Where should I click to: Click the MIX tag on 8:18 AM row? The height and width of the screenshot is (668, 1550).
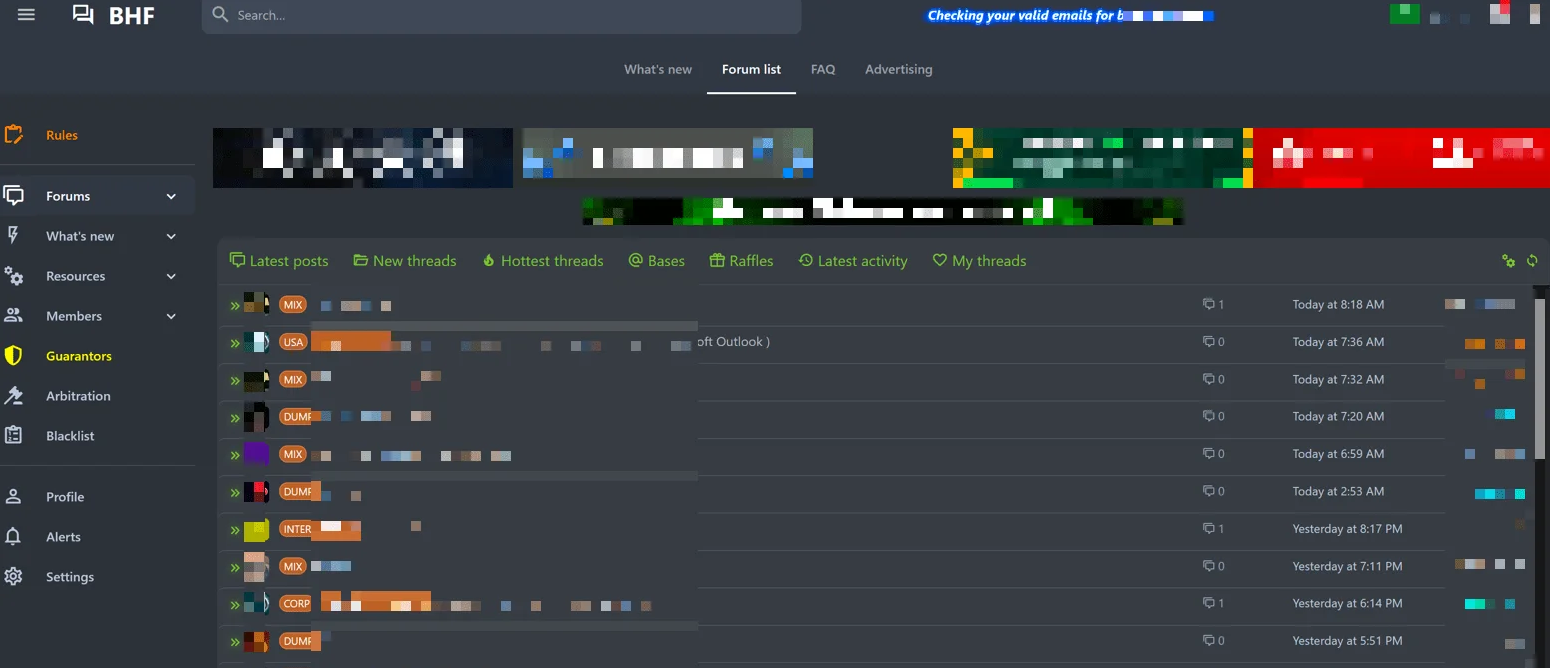[x=293, y=305]
